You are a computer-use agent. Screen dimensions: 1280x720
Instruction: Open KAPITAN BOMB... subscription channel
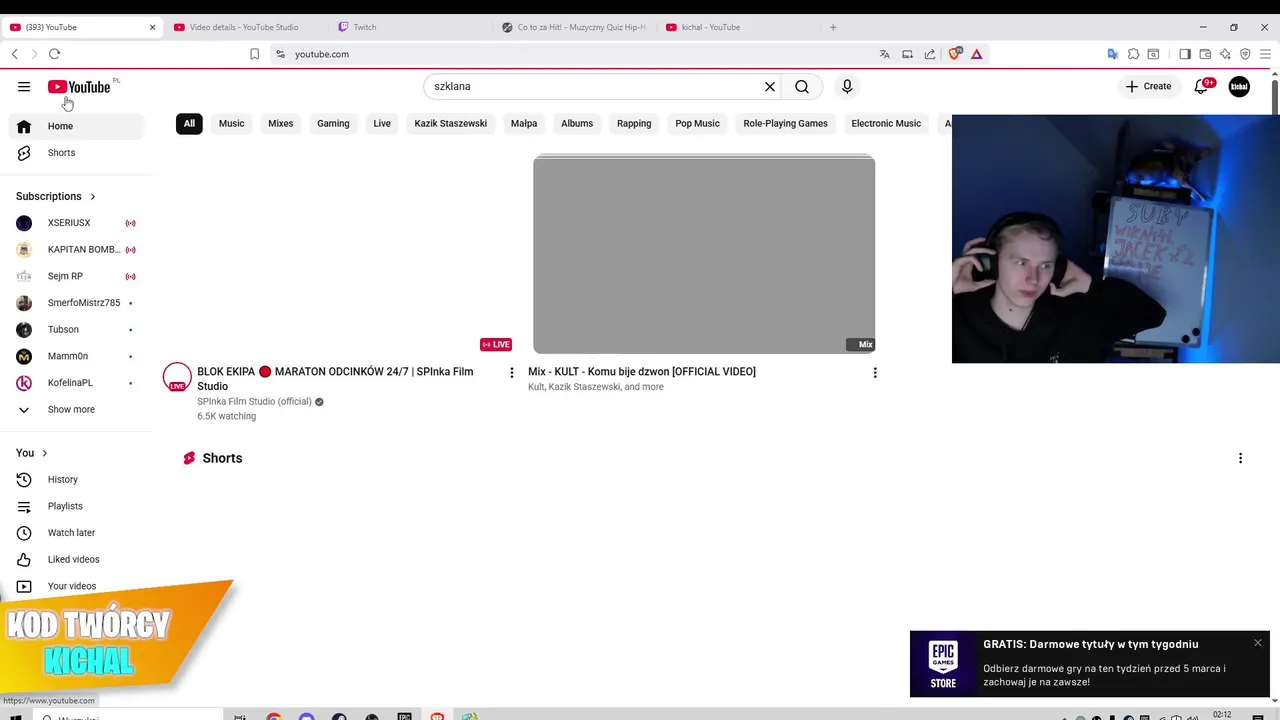[76, 250]
